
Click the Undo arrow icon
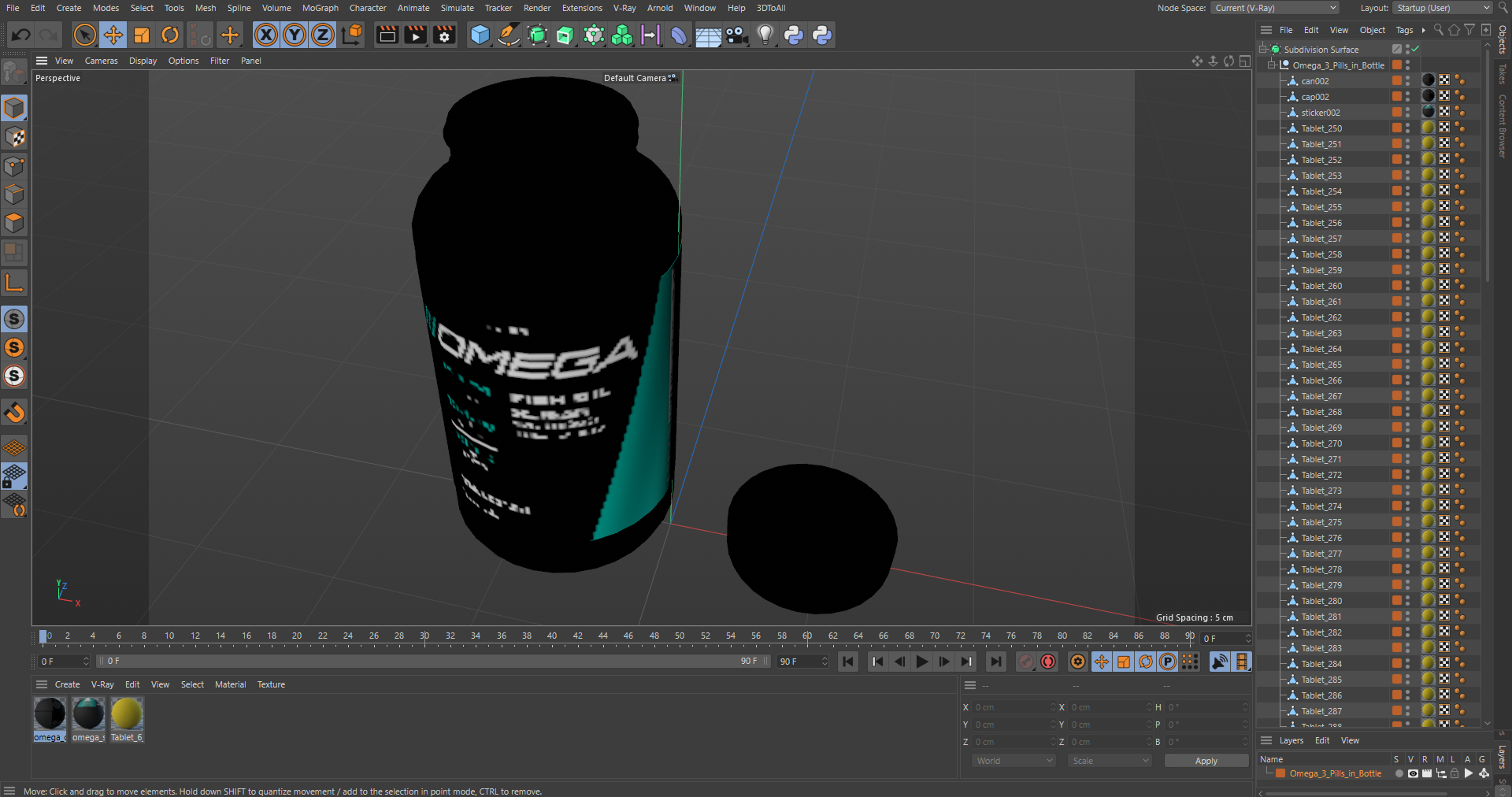point(21,35)
